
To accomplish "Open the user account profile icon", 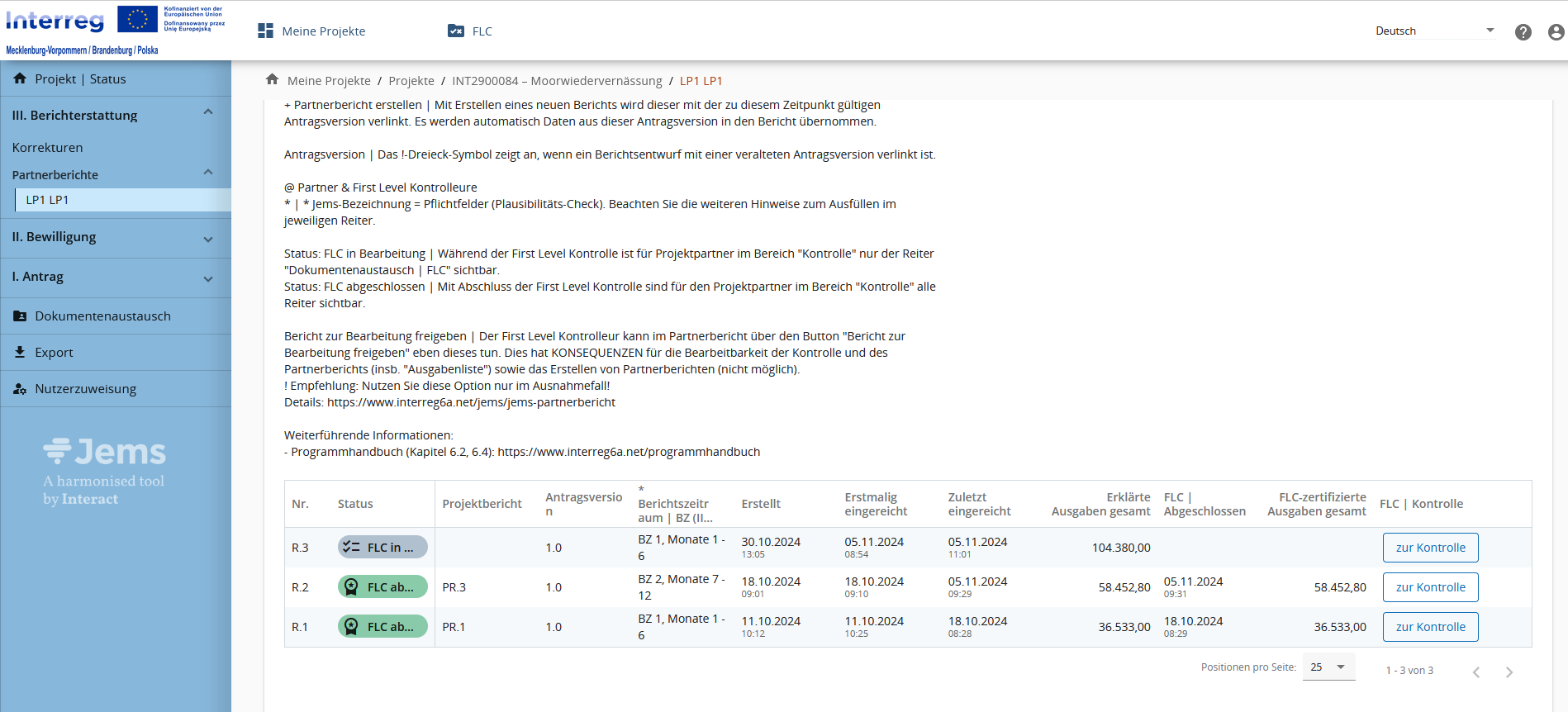I will (1556, 32).
